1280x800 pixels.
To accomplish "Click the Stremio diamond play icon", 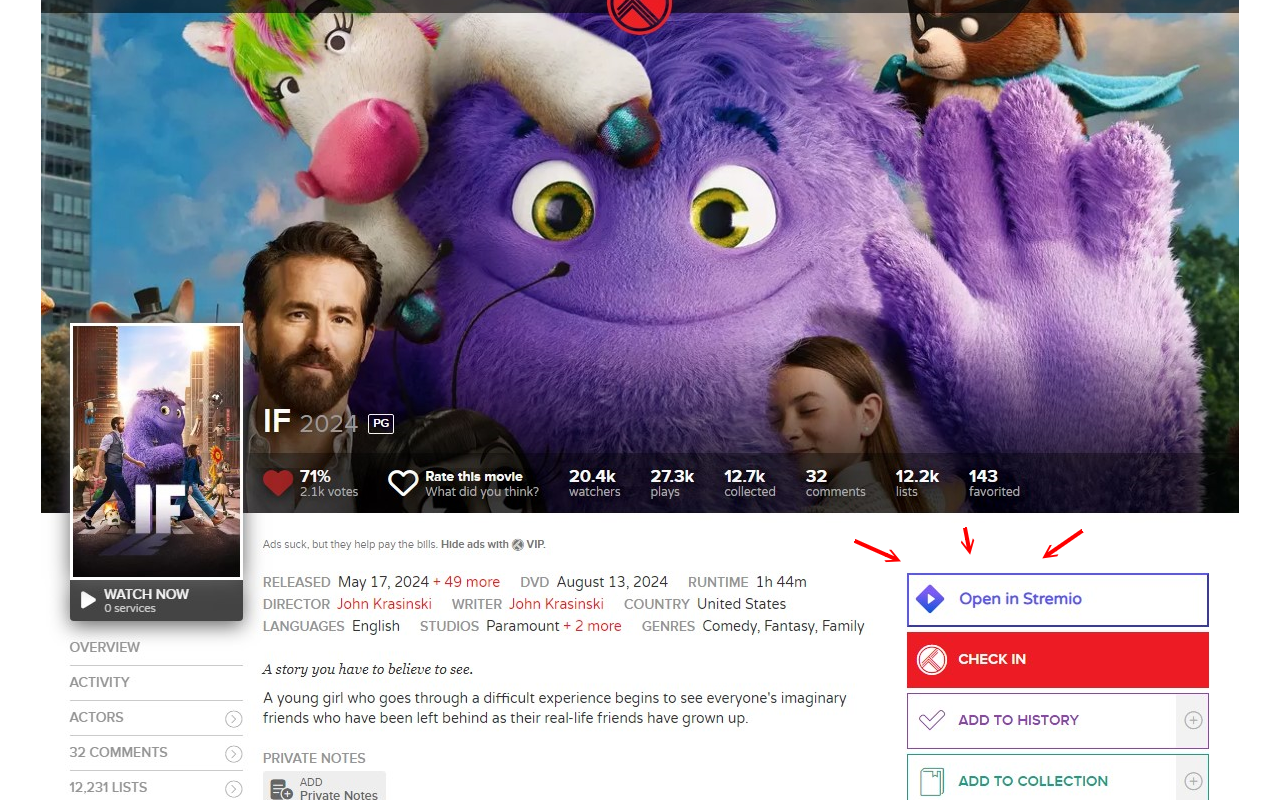I will tap(930, 599).
